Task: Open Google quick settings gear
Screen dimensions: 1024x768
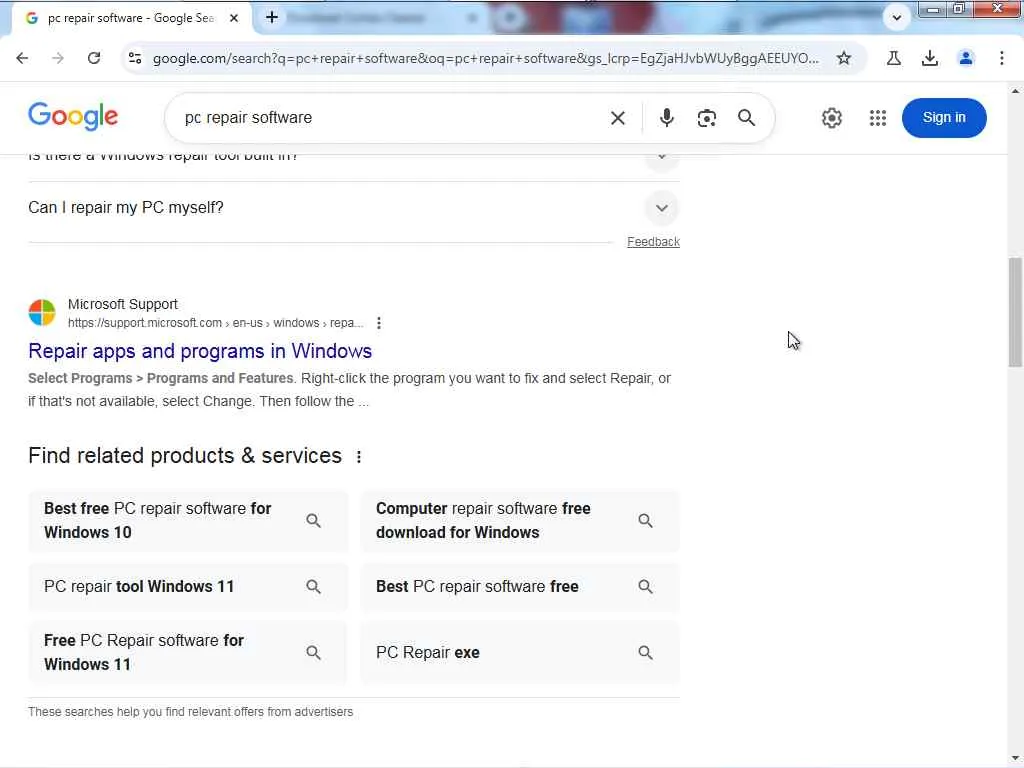Action: click(831, 118)
